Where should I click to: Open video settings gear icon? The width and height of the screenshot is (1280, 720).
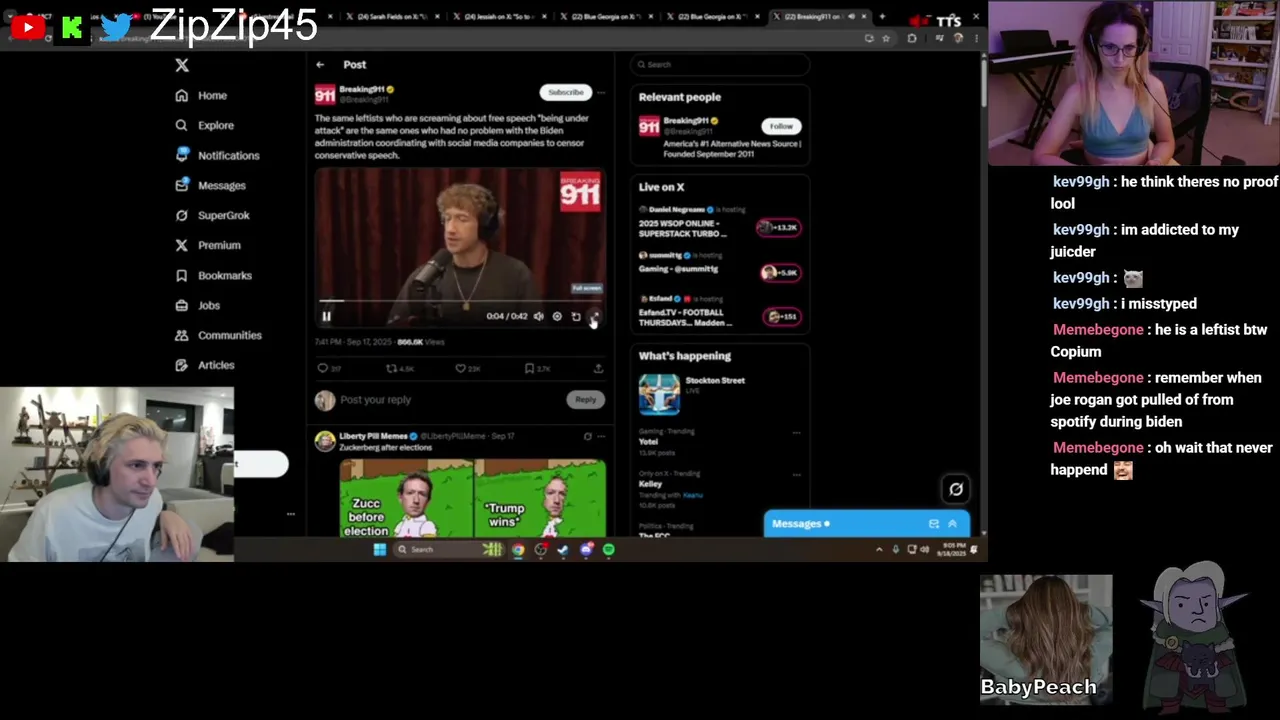pos(557,316)
